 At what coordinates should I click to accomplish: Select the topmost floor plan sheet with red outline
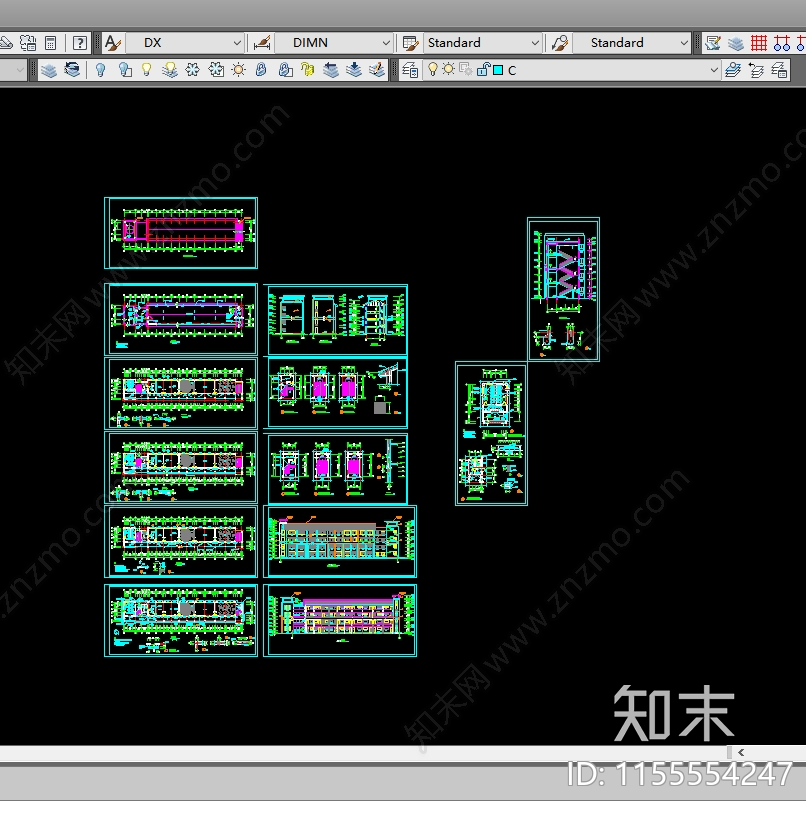181,233
